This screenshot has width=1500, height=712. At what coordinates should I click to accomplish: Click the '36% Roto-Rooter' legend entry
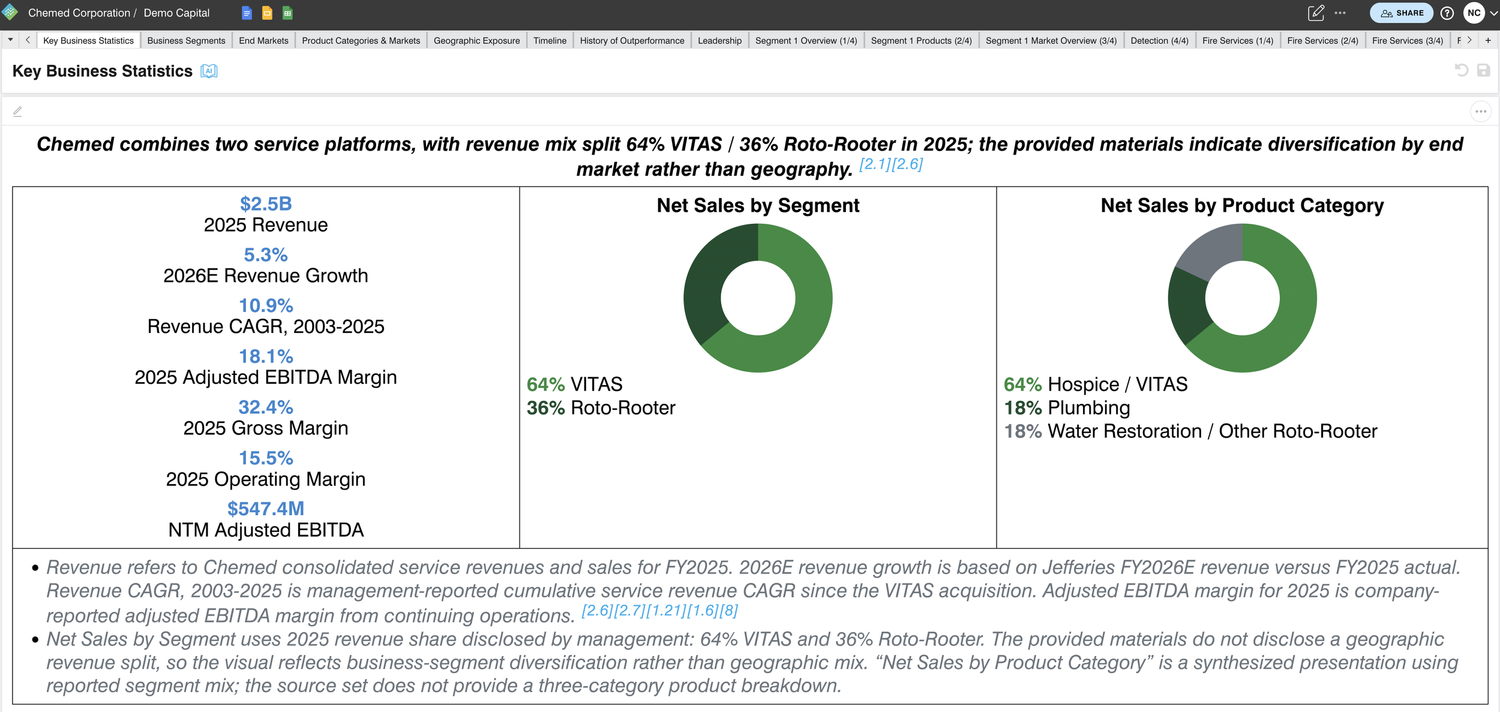601,408
